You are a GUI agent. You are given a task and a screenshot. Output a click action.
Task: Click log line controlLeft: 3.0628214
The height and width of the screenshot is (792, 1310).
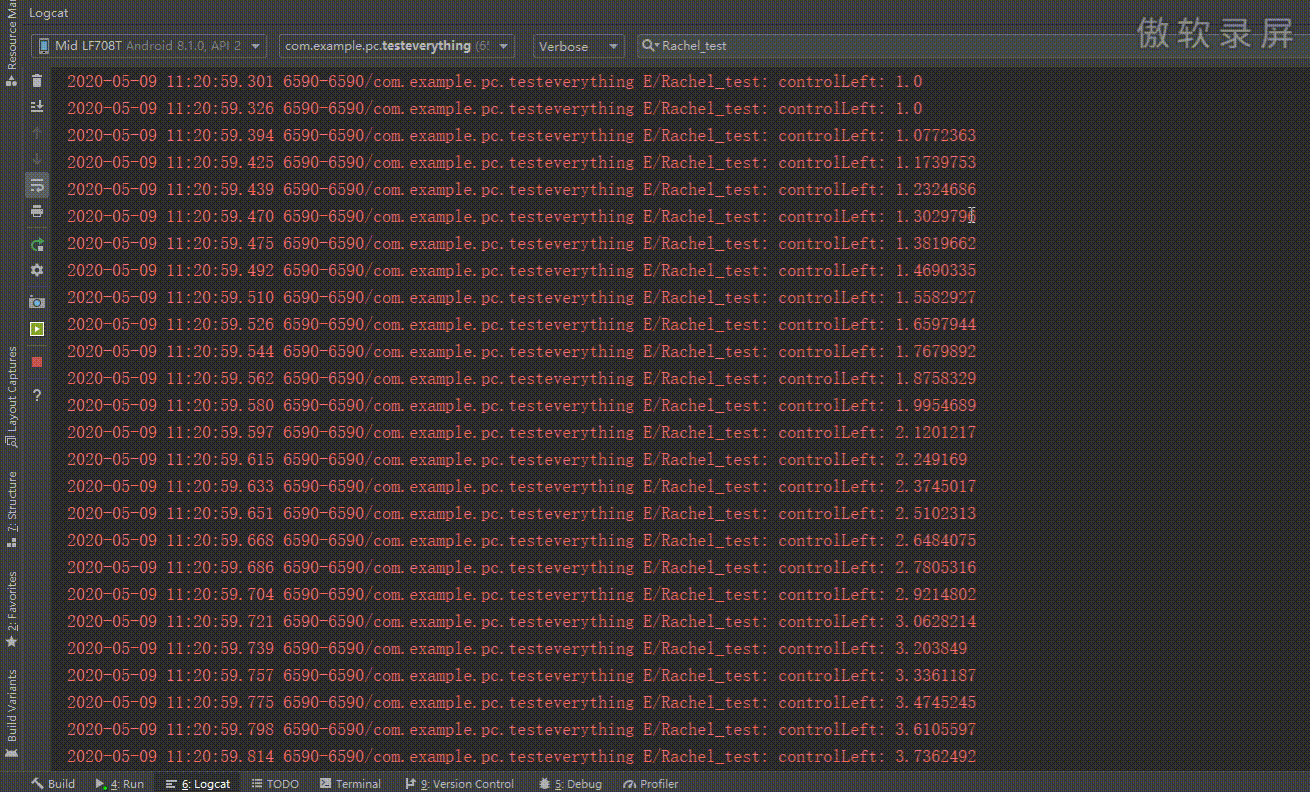pos(521,621)
